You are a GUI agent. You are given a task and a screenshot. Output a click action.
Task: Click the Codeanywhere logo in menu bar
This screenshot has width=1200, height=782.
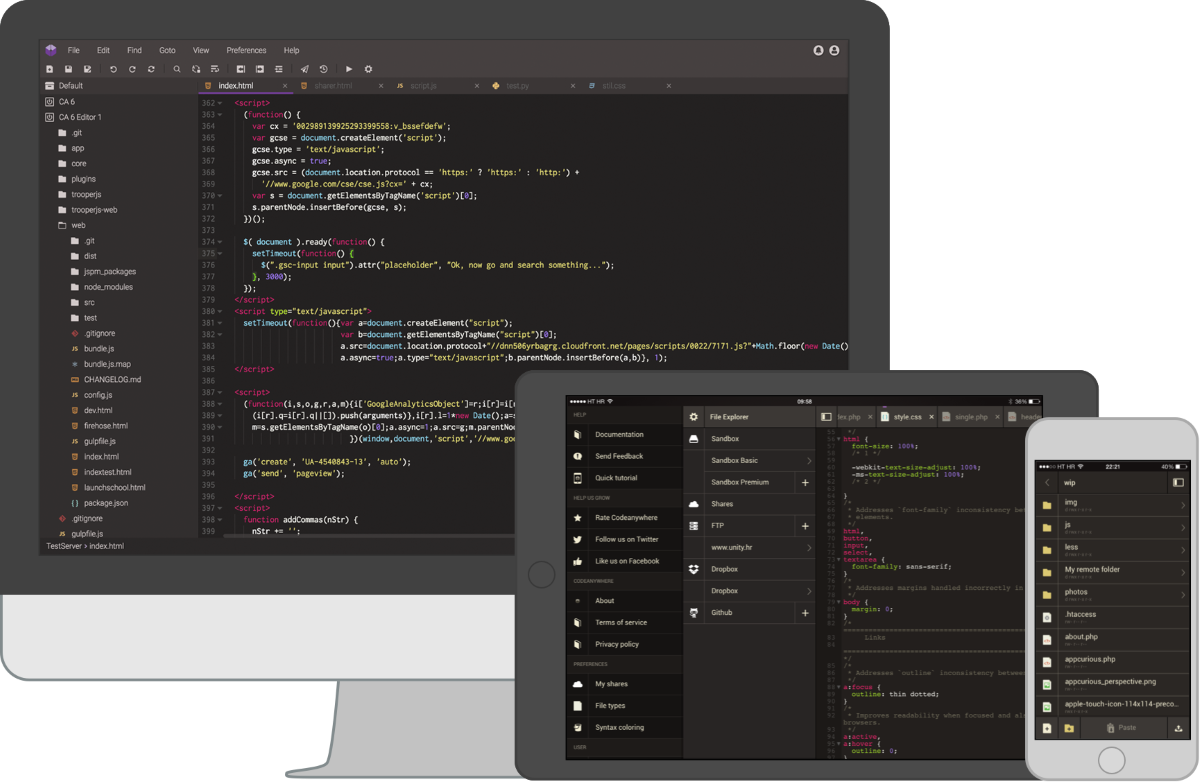point(51,50)
